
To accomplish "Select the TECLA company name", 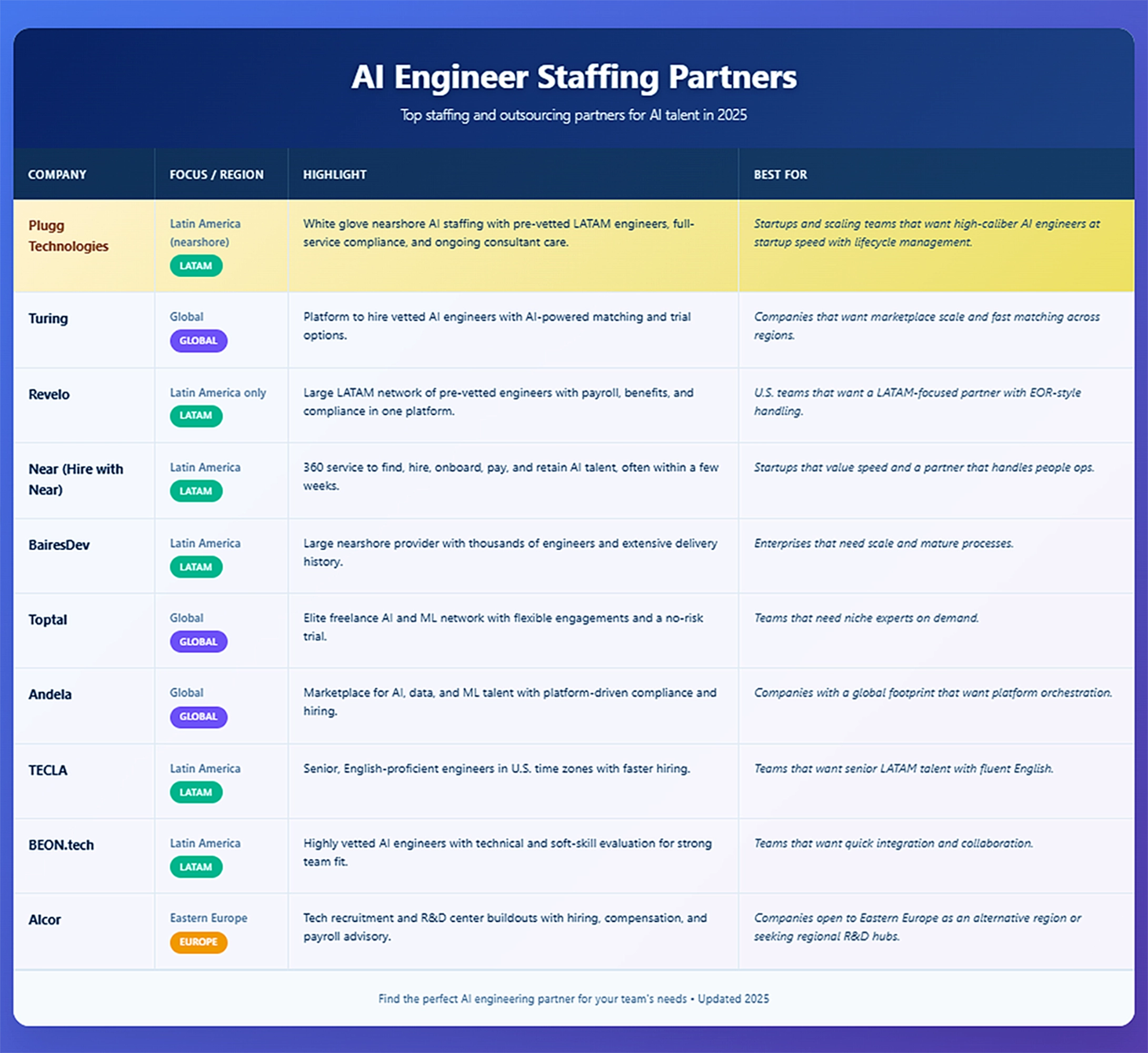I will (x=48, y=770).
